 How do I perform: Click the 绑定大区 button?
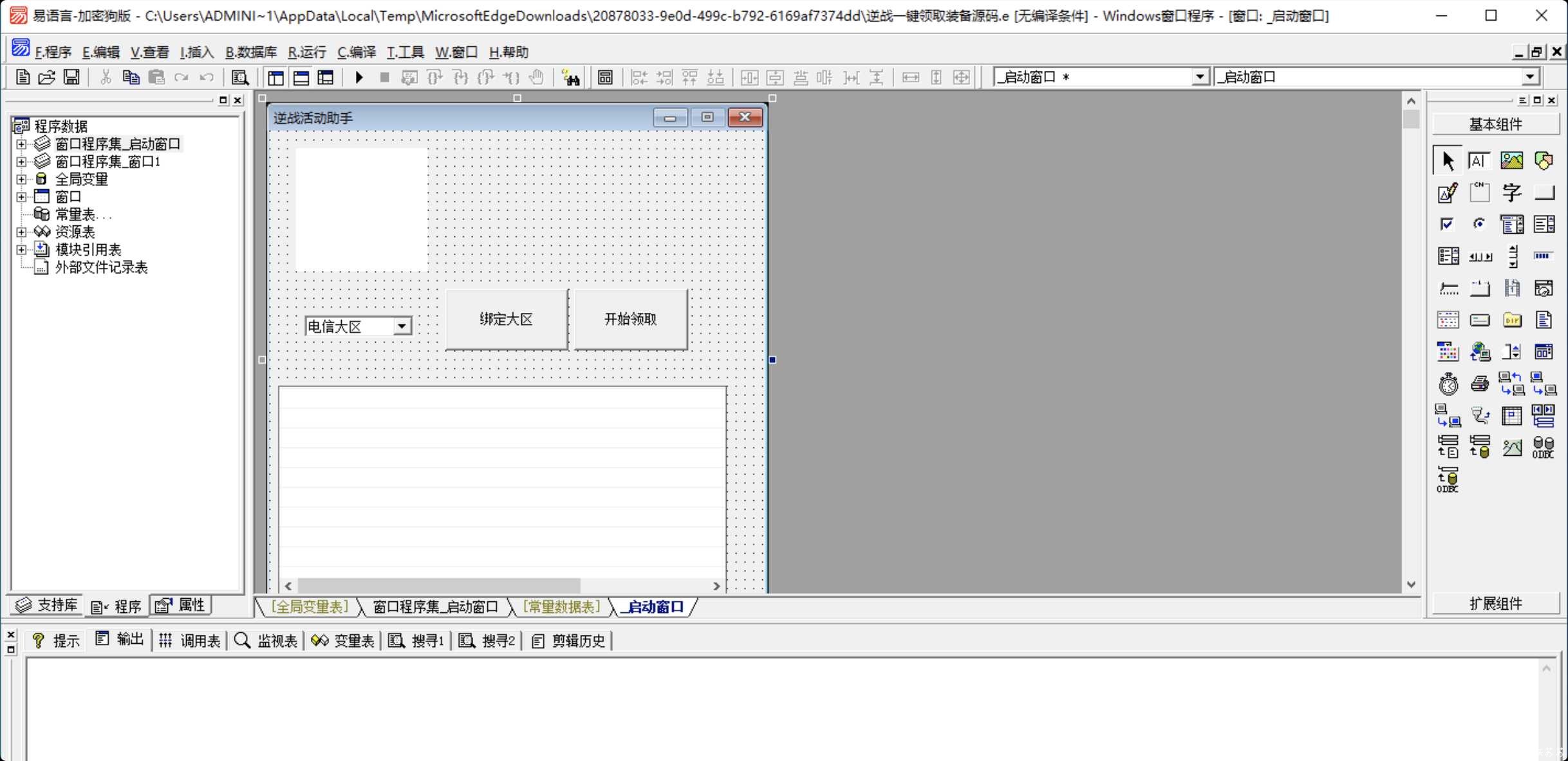tap(507, 319)
